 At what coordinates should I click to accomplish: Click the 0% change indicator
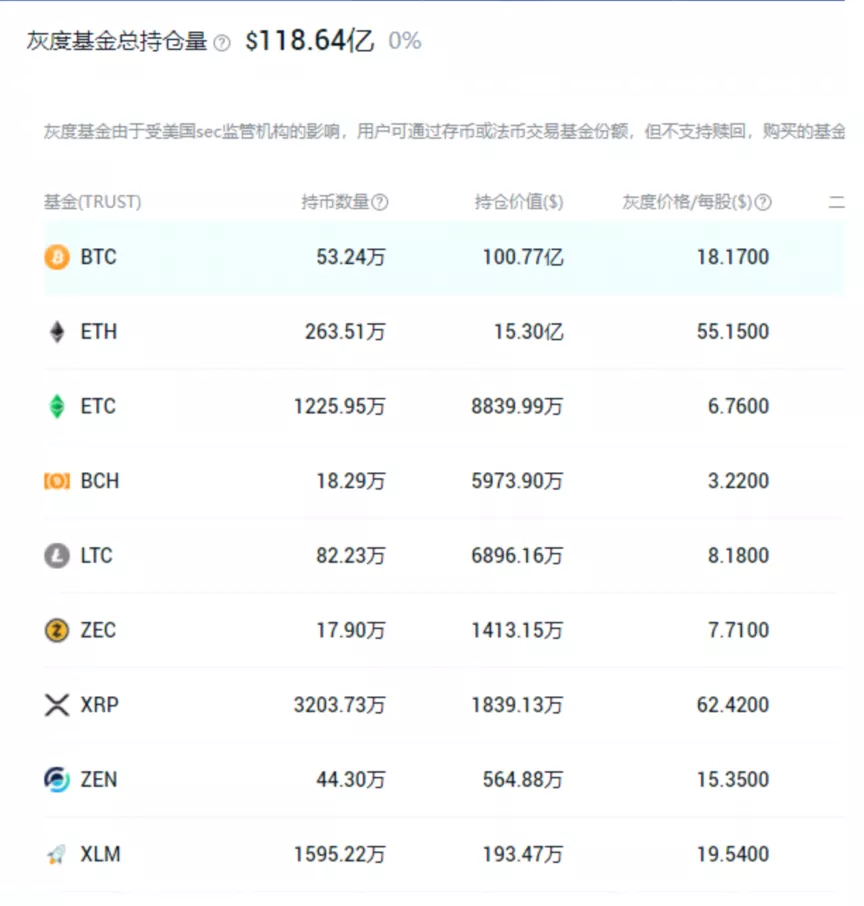click(x=405, y=41)
